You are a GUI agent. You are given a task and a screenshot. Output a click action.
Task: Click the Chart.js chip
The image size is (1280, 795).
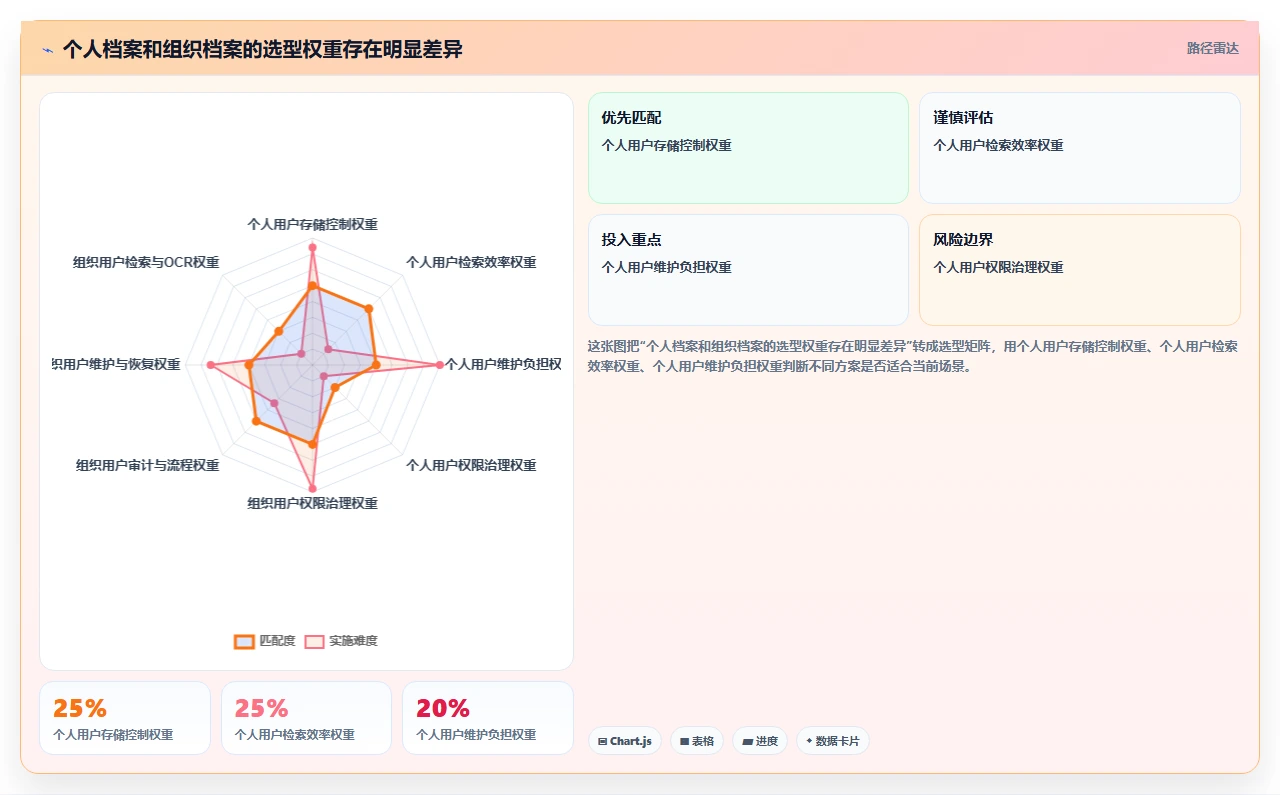(625, 741)
